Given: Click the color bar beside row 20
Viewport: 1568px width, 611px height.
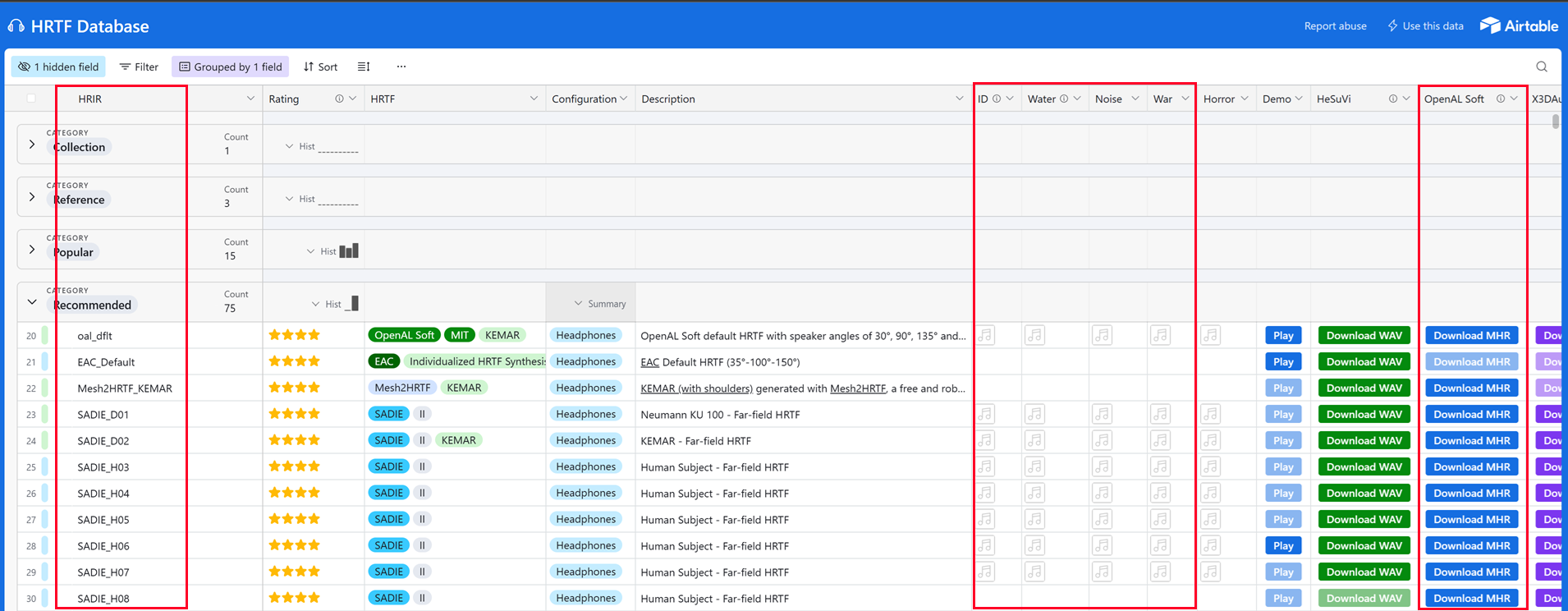Looking at the screenshot, I should (44, 335).
